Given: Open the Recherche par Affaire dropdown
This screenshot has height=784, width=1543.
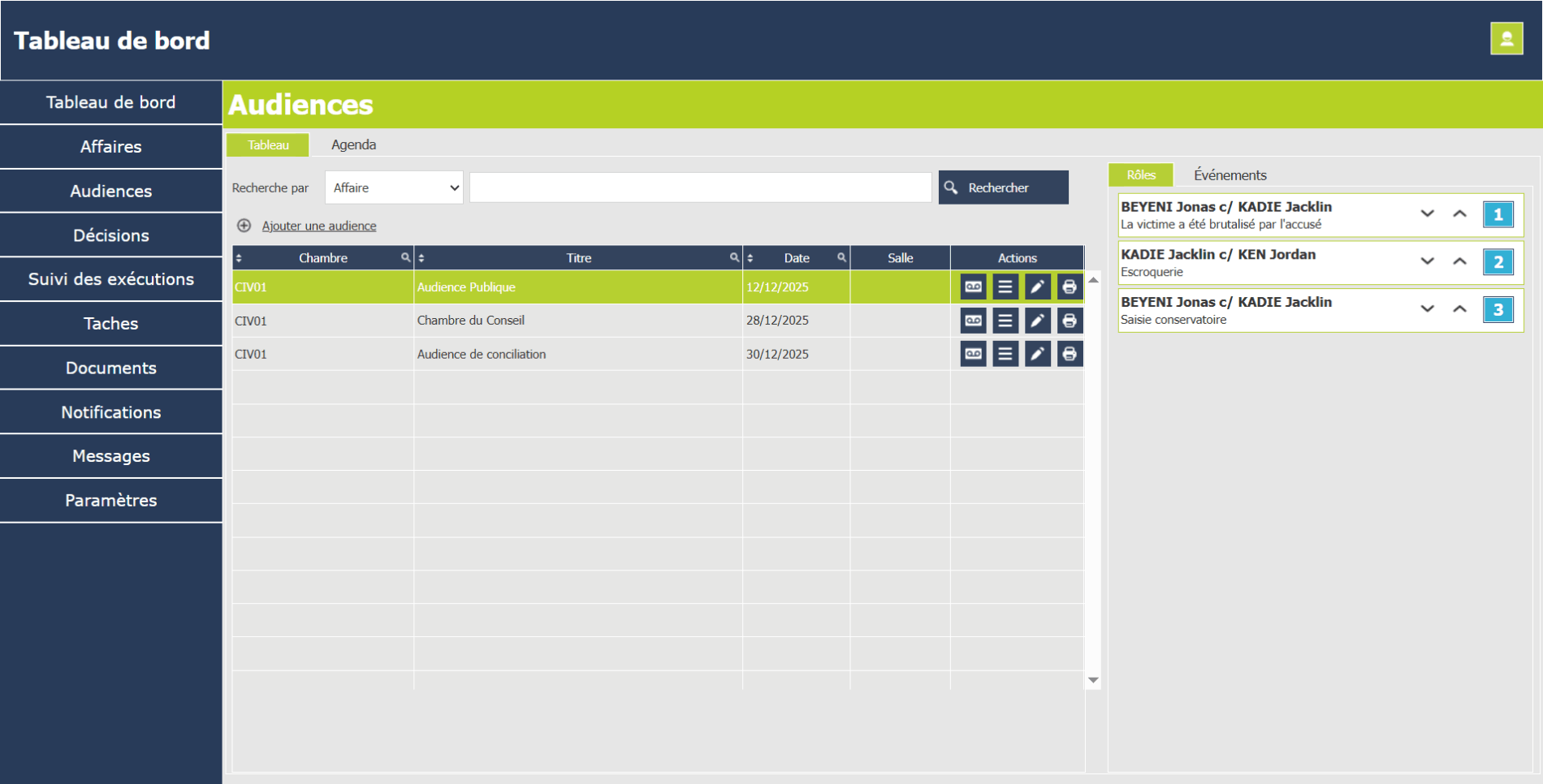Looking at the screenshot, I should pos(394,187).
